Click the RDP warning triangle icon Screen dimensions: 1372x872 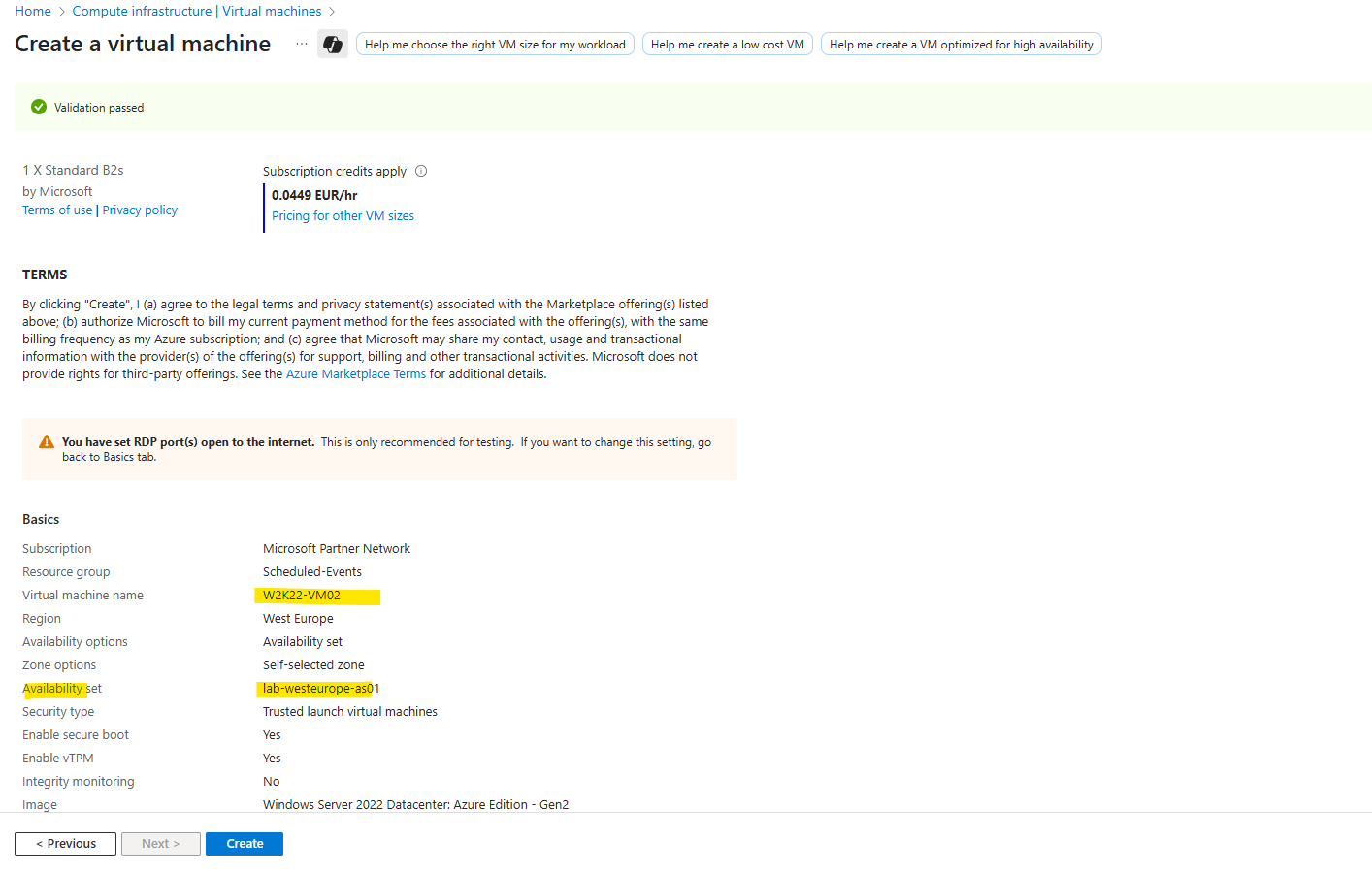click(x=47, y=442)
